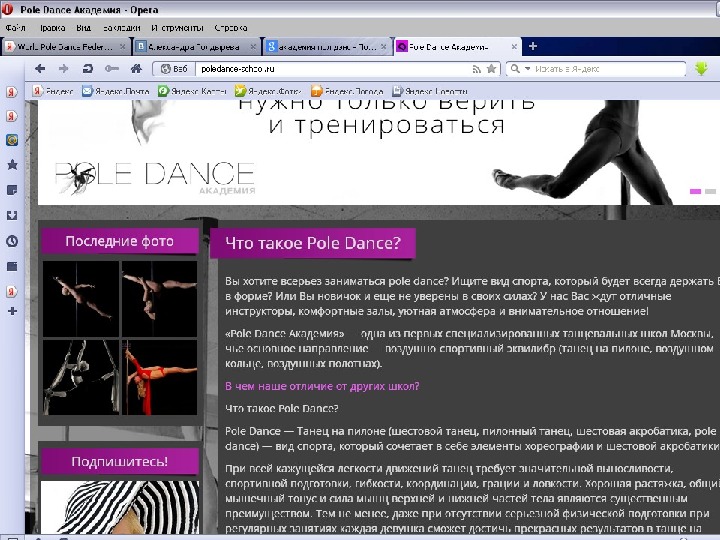Open the top-right inverted pole pose thumbnail
720x540 pixels.
[159, 298]
